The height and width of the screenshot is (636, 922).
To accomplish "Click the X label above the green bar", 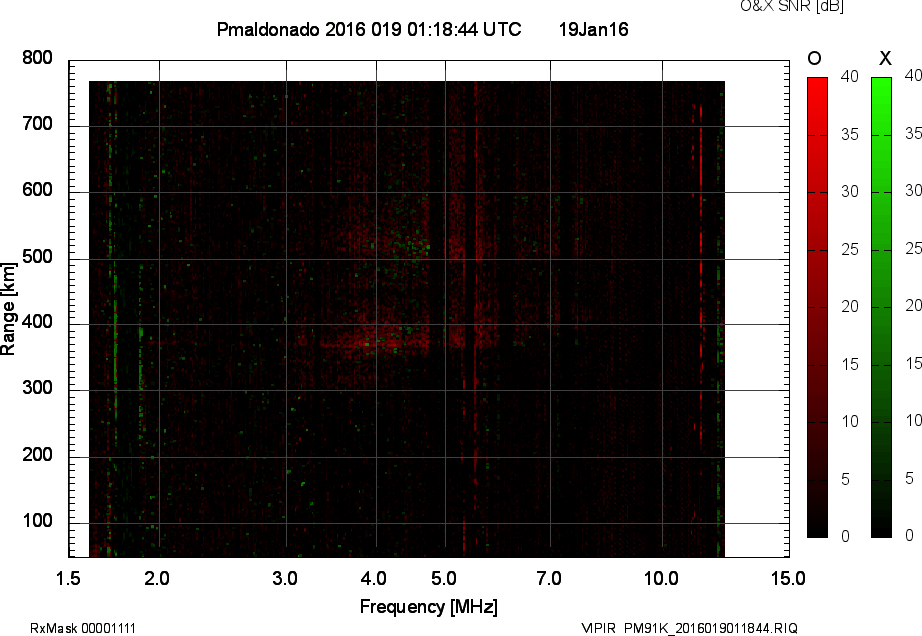I will pyautogui.click(x=884, y=59).
